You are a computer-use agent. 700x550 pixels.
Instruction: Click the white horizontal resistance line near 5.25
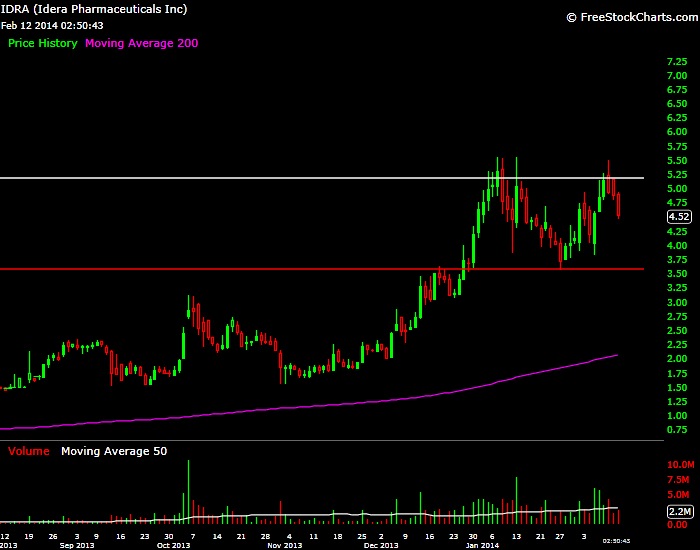tap(321, 178)
